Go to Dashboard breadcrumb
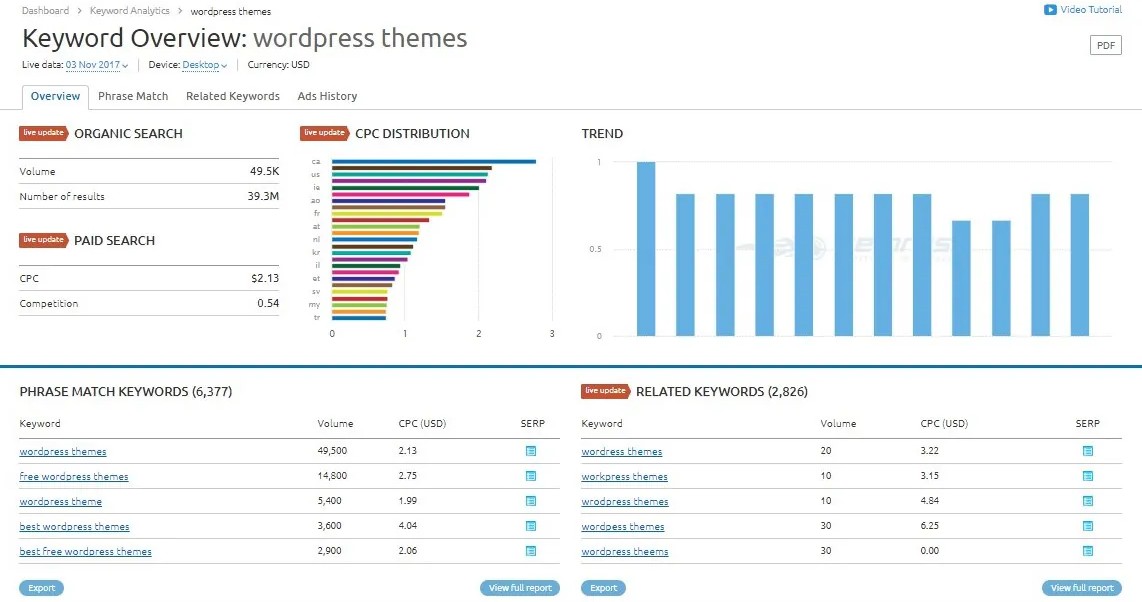This screenshot has height=602, width=1142. (x=45, y=11)
